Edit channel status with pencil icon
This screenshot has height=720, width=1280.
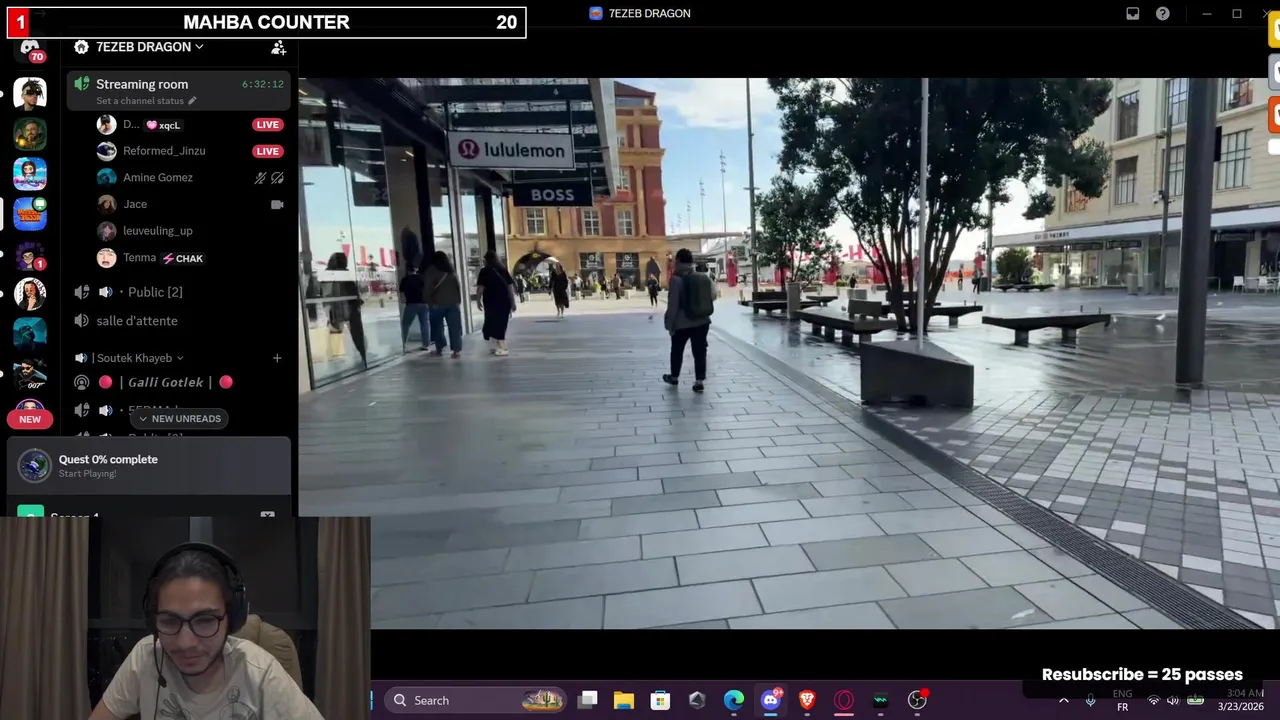click(192, 101)
